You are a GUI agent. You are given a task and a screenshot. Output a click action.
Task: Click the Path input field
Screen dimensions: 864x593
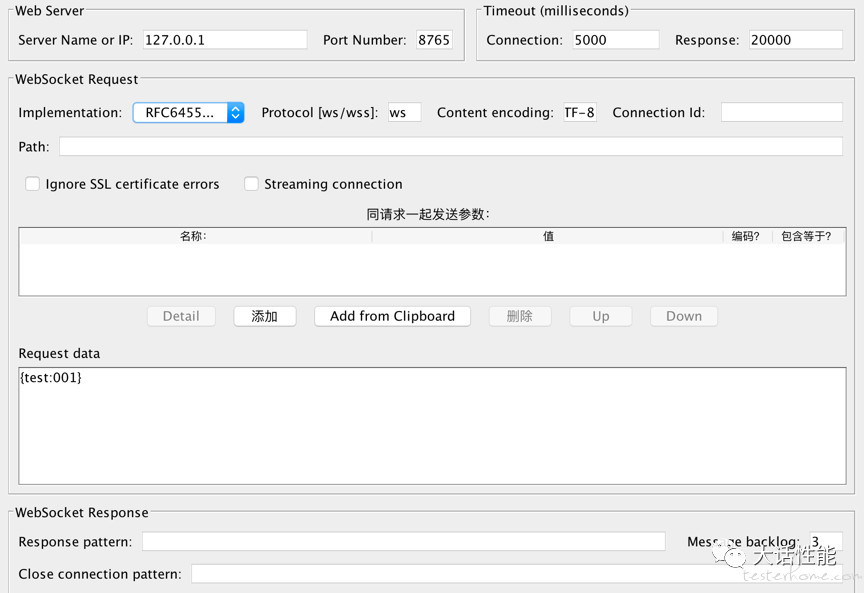(x=451, y=147)
